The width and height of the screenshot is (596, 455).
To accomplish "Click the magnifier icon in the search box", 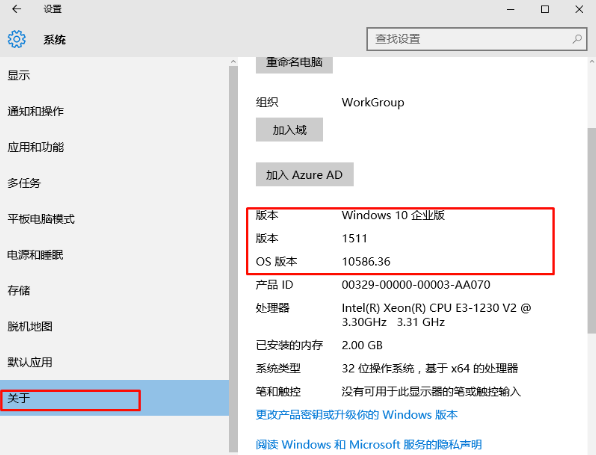I will tap(577, 39).
